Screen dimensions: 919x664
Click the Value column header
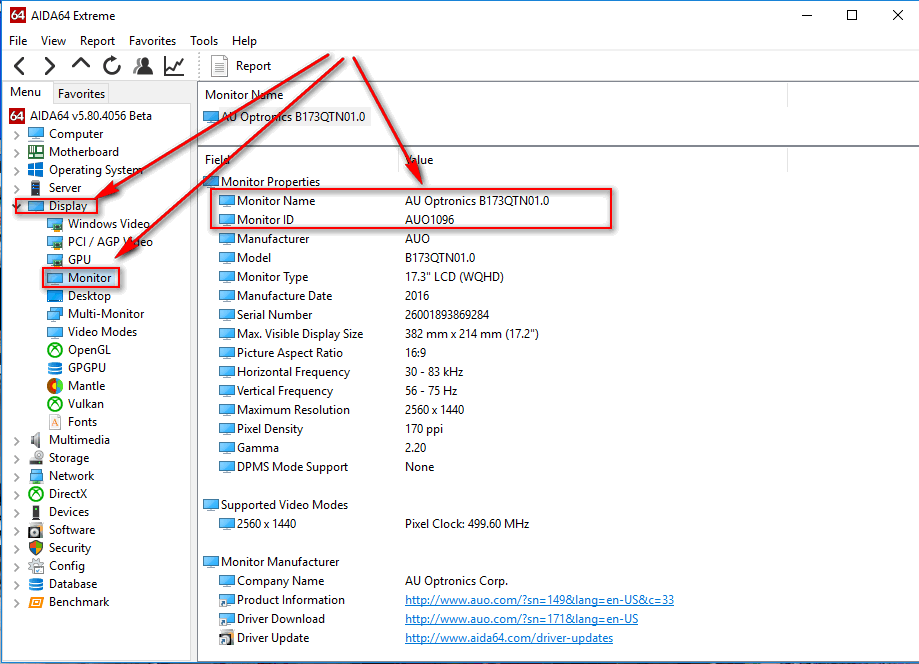coord(593,159)
